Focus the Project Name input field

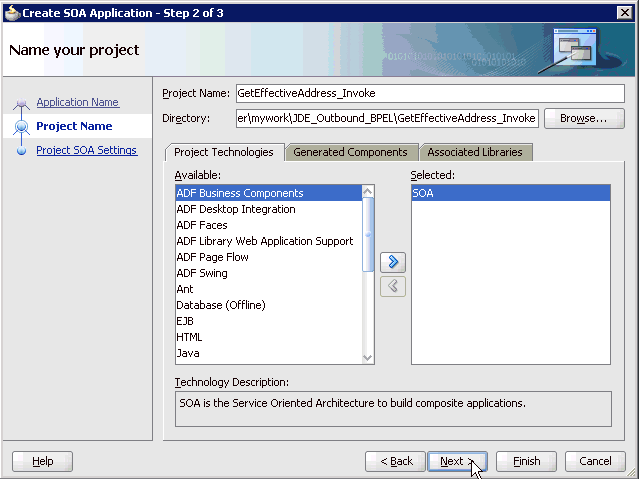430,93
